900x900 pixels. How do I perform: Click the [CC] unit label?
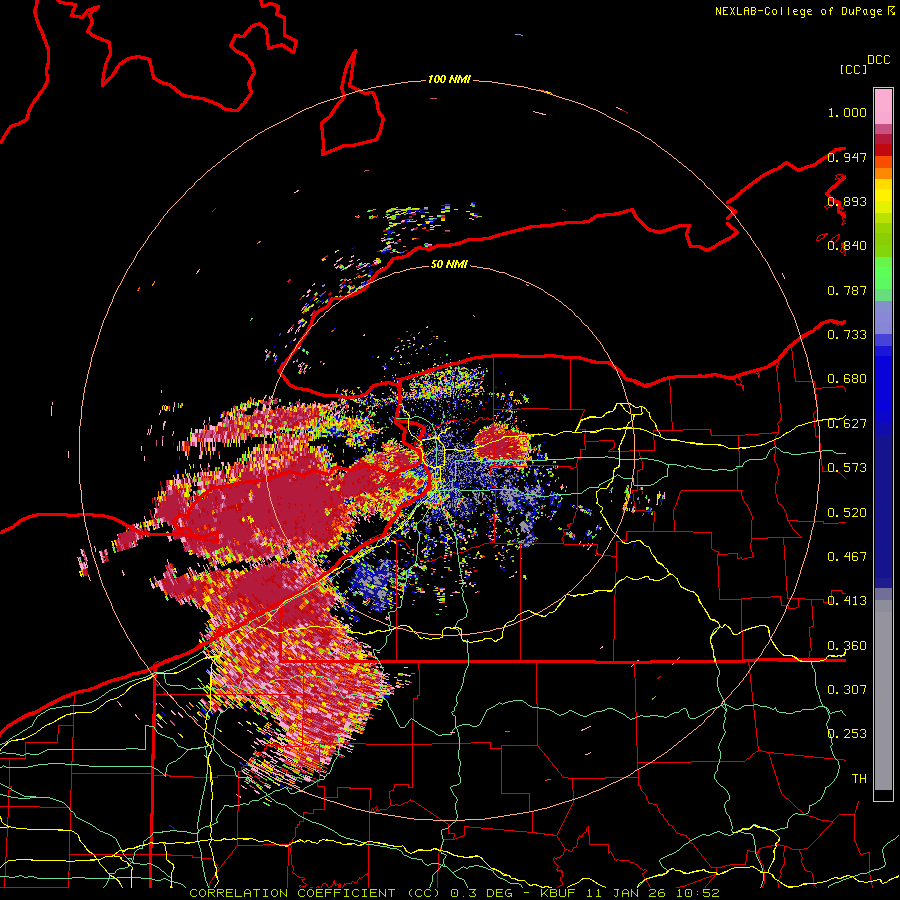[853, 69]
